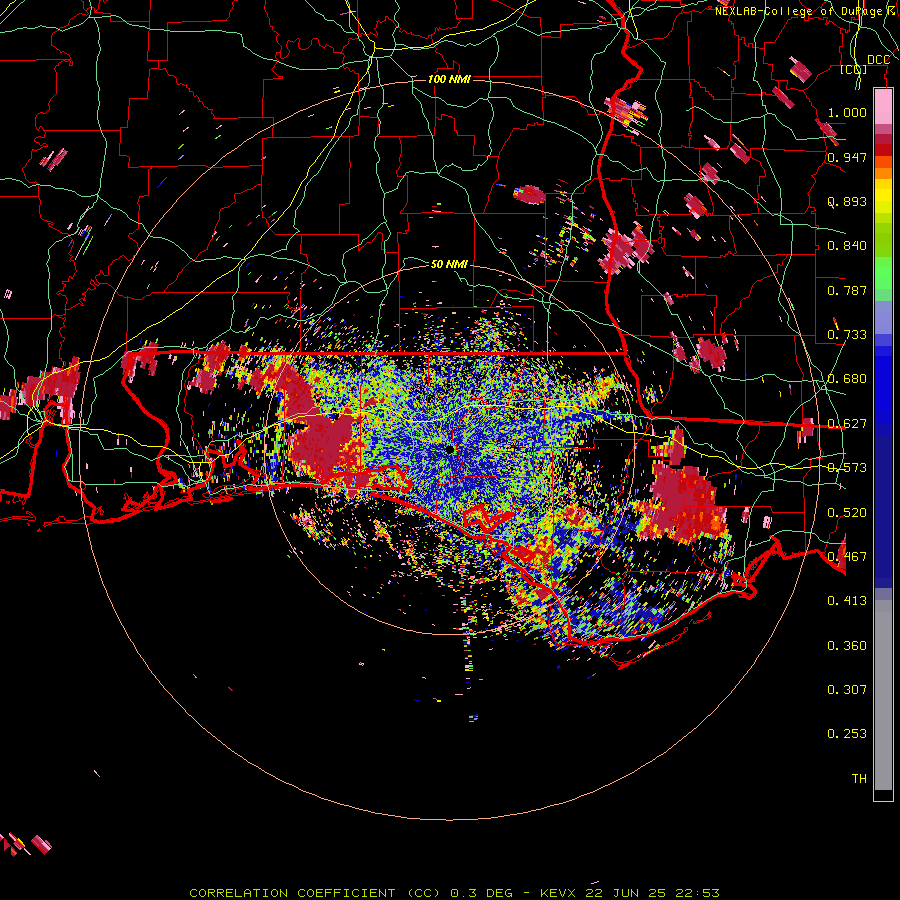Click the DCC label above the color scale

pos(878,59)
